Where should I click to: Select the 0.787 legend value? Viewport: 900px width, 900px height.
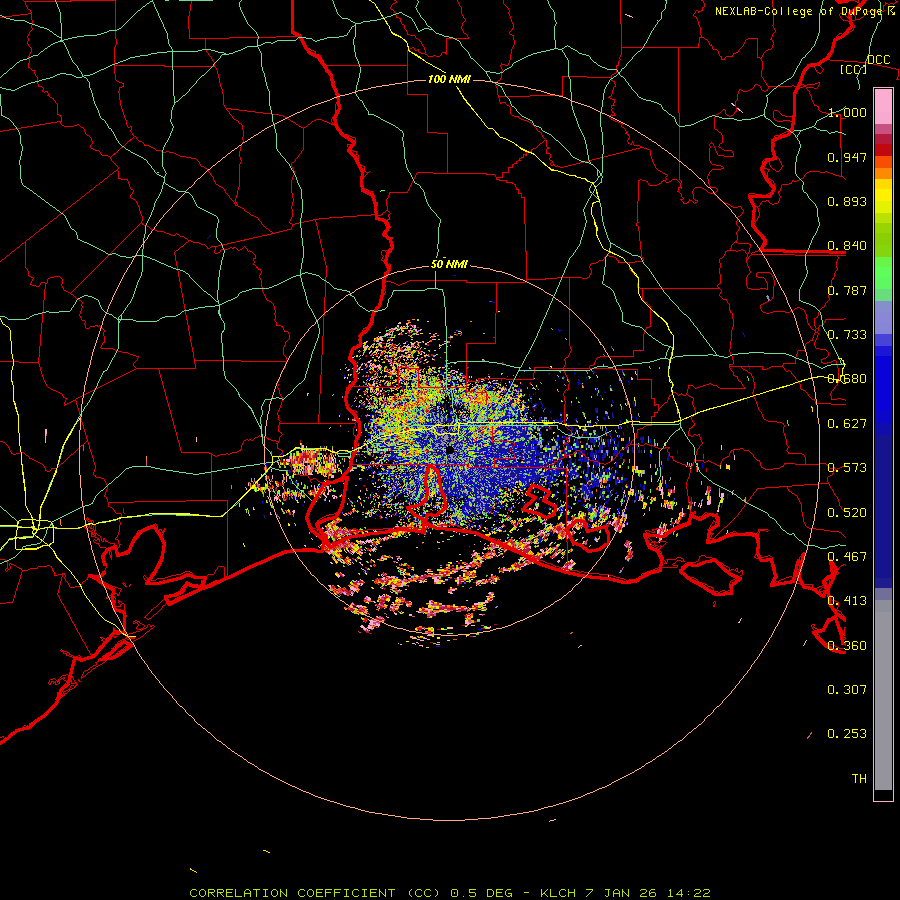coord(847,290)
